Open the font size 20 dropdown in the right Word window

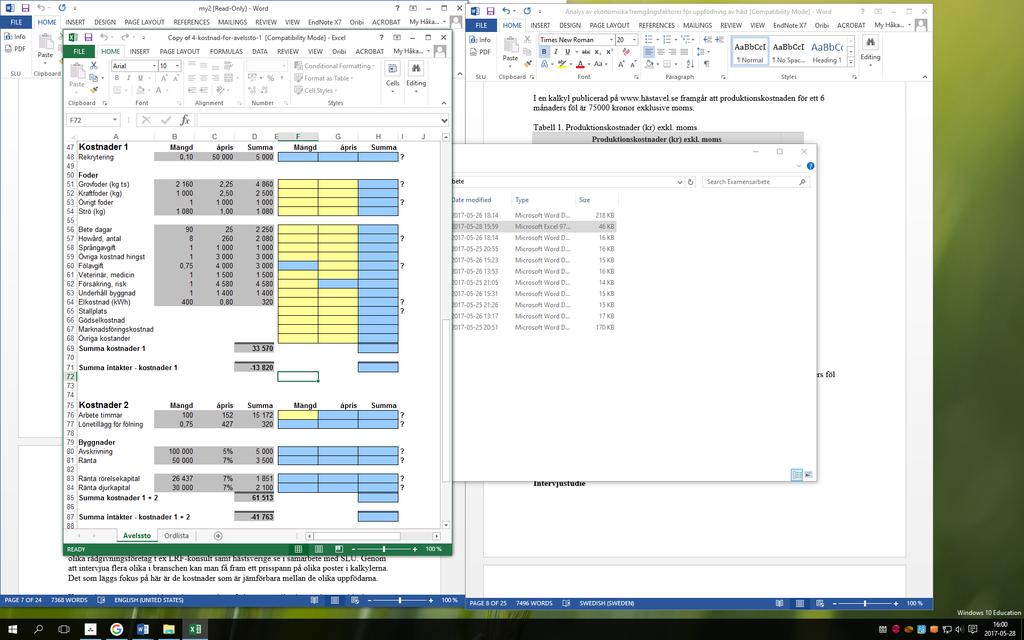(635, 40)
